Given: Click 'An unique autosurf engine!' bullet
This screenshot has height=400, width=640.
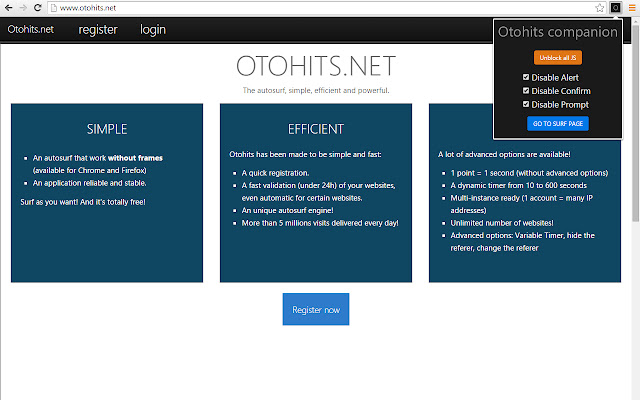Looking at the screenshot, I should click(x=287, y=211).
